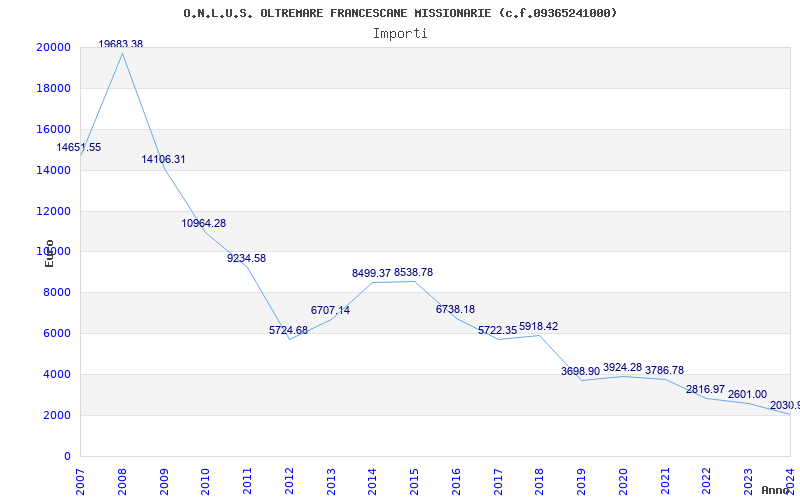Select the x-axis year 2018
800x500 pixels.
pos(540,481)
